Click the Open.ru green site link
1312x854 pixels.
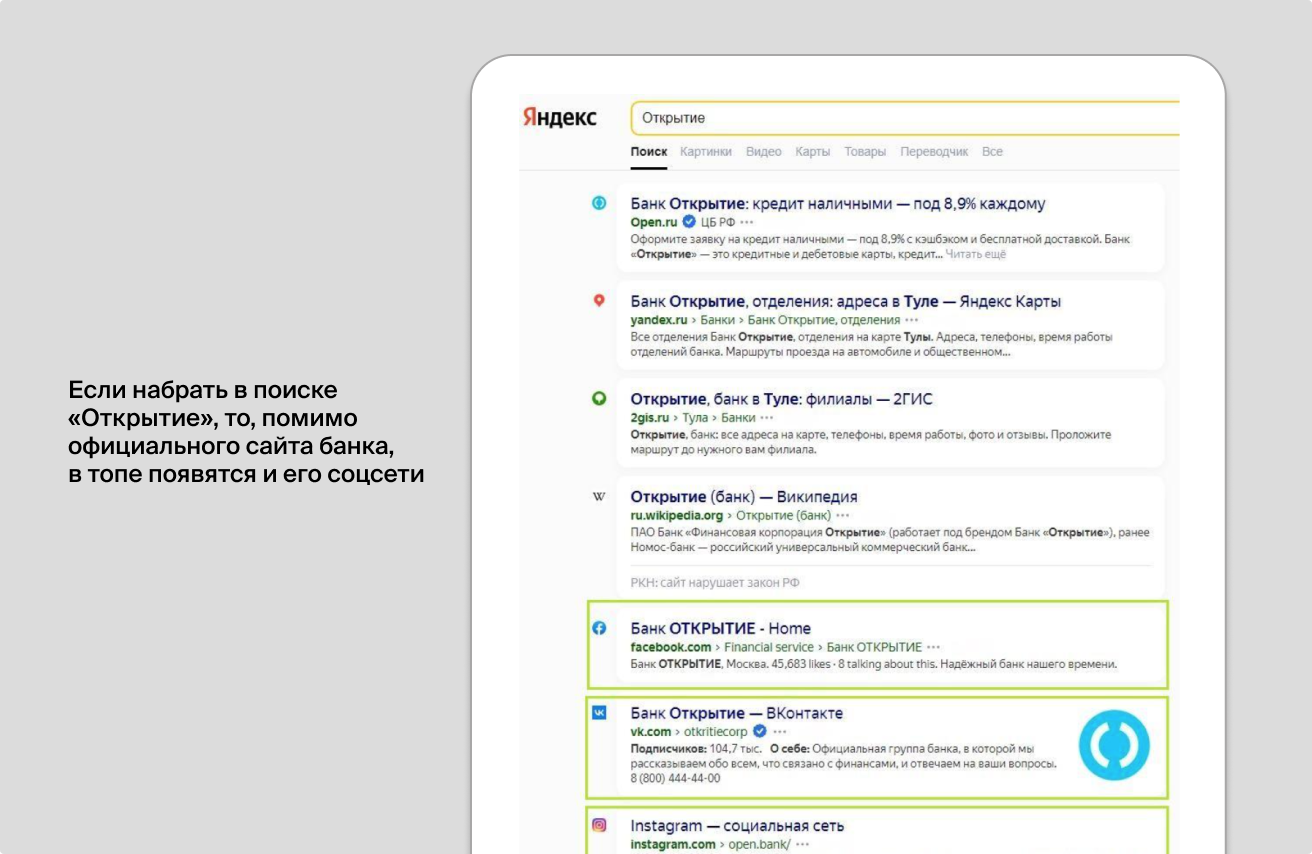654,222
